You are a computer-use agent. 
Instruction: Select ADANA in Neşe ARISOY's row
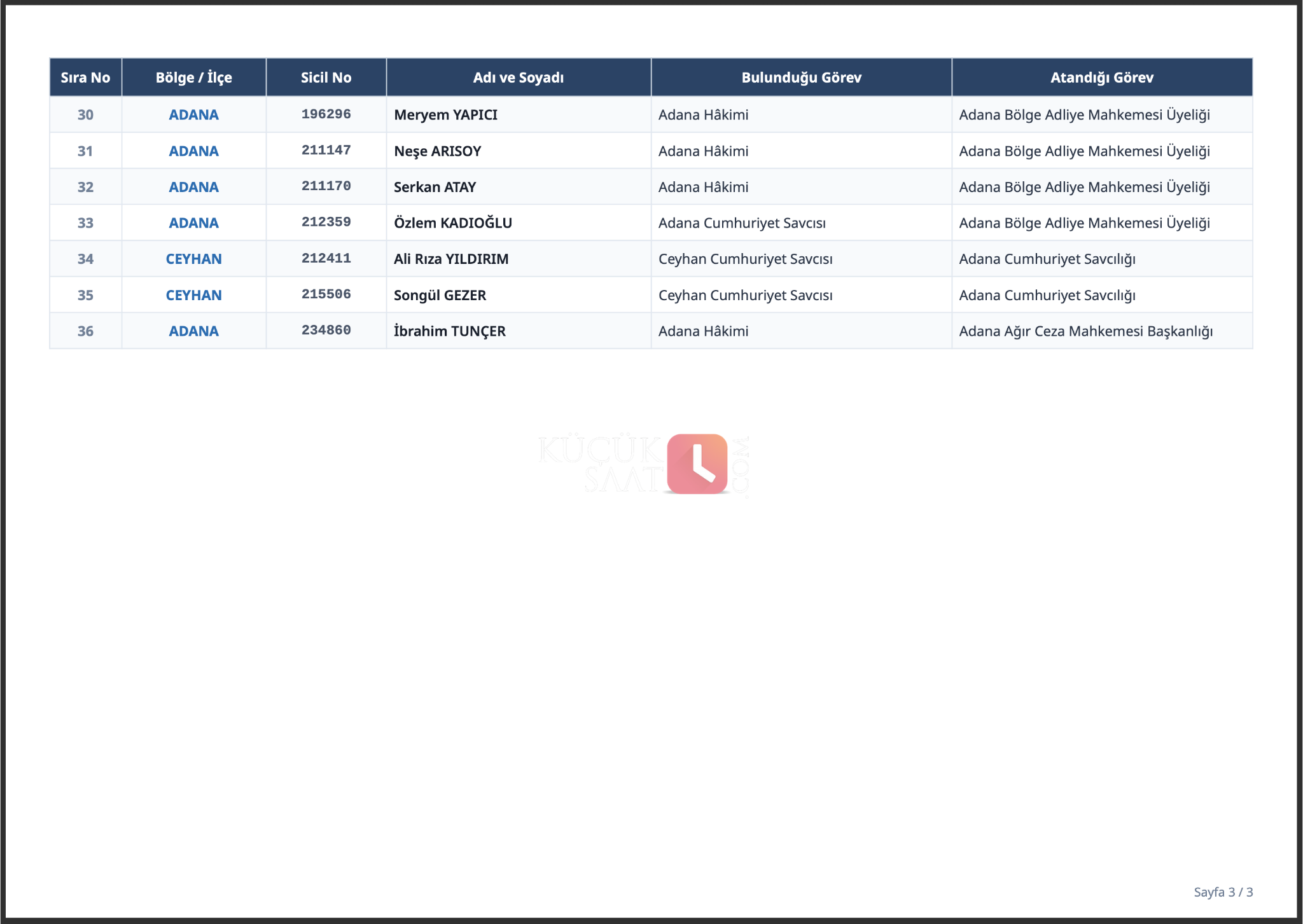pyautogui.click(x=194, y=151)
